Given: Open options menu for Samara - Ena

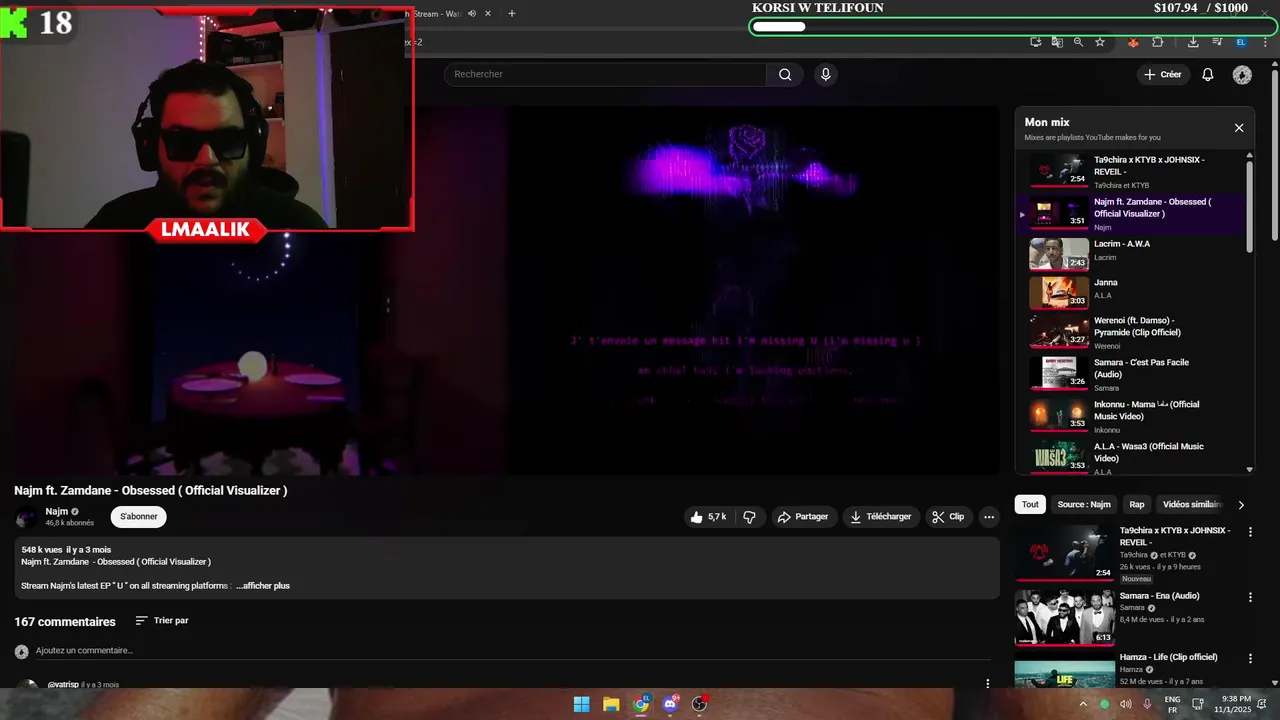Looking at the screenshot, I should 1250,597.
